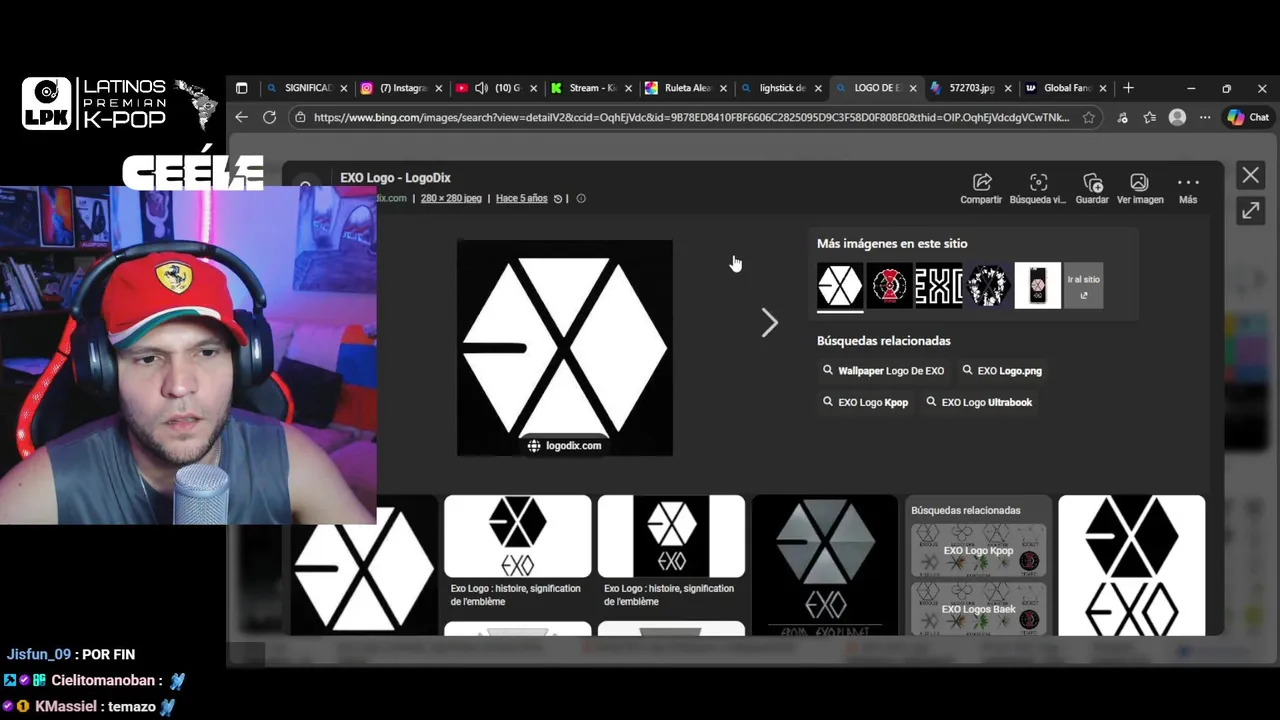1280x720 pixels.
Task: Open black-background EXO Logo histoire thumbnail
Action: tap(671, 536)
